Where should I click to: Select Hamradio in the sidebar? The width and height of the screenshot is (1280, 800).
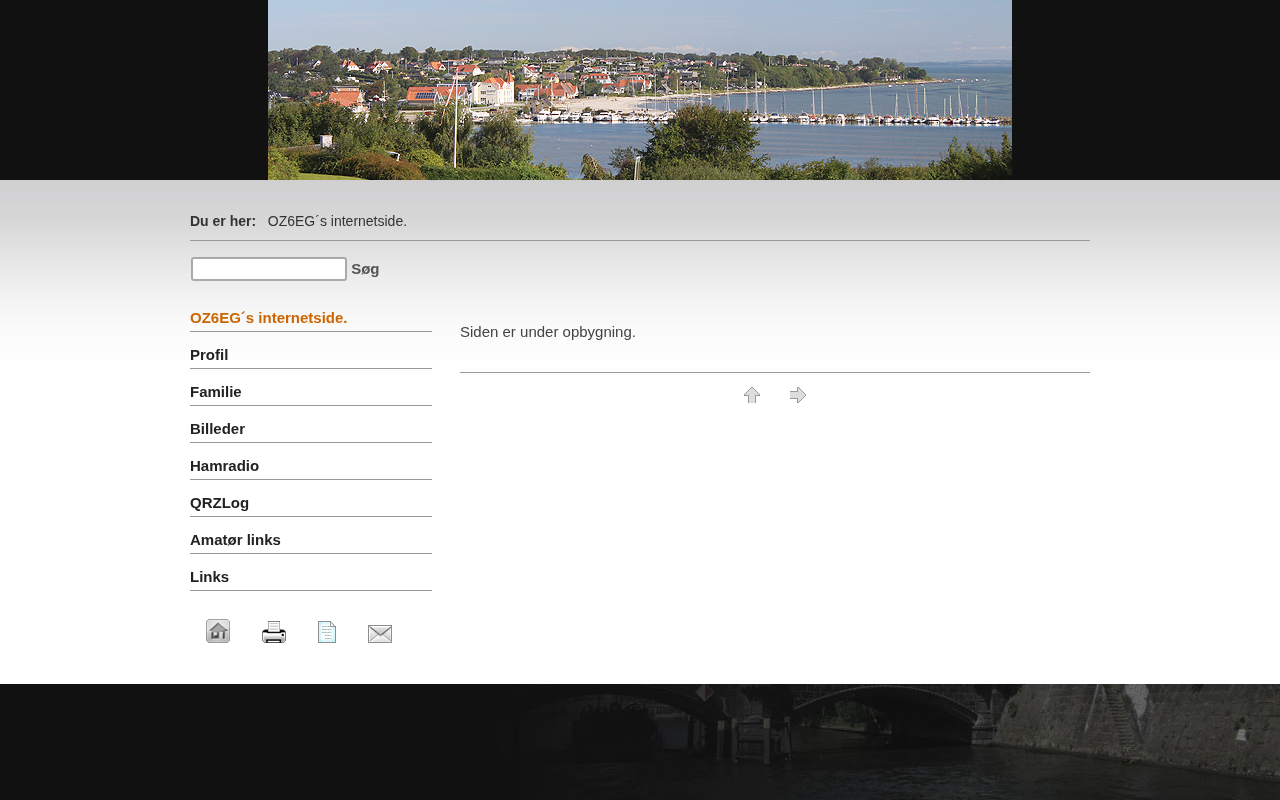[225, 466]
